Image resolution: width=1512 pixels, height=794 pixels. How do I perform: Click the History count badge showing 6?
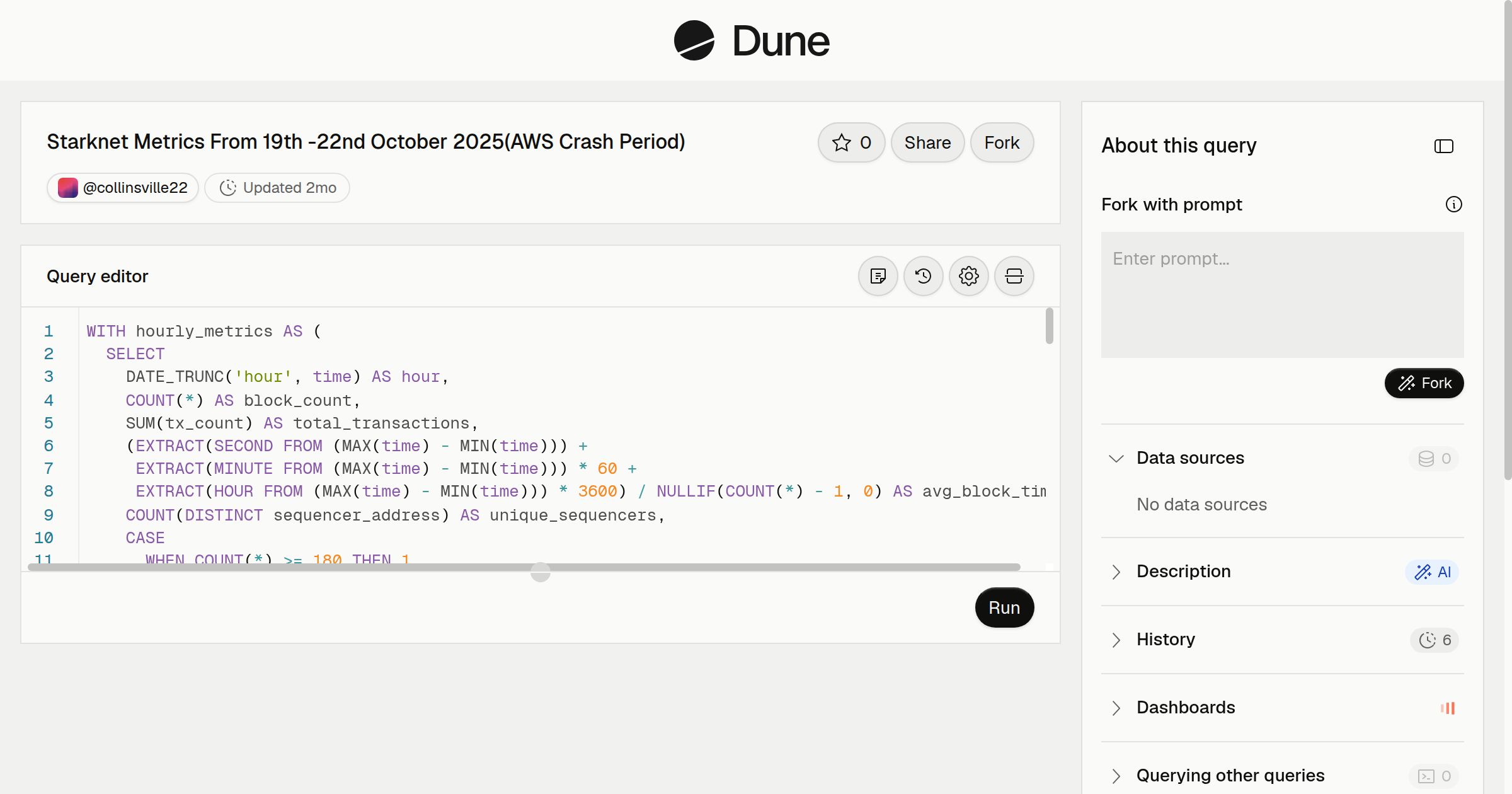(x=1435, y=640)
